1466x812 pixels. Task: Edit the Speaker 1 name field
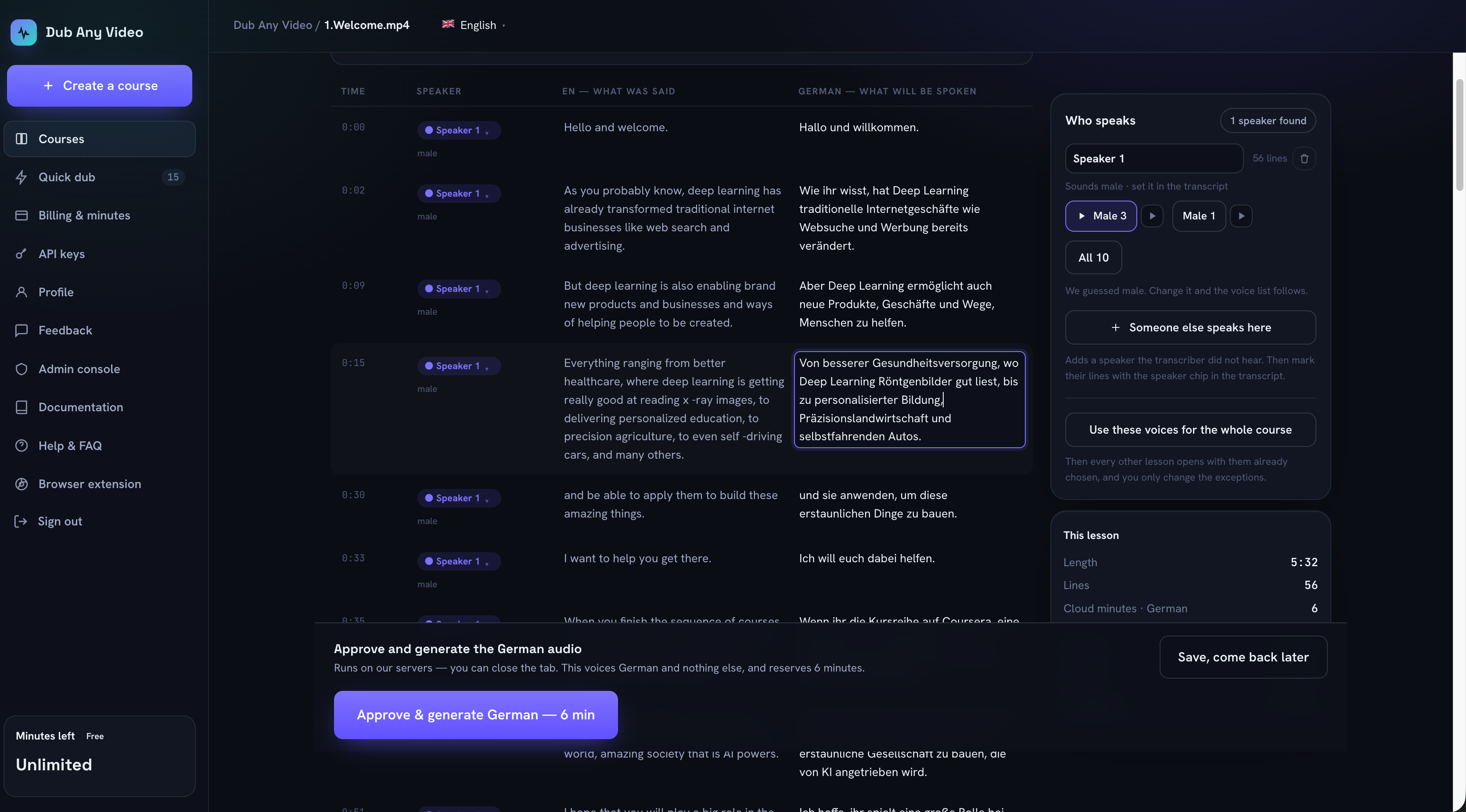pyautogui.click(x=1153, y=158)
